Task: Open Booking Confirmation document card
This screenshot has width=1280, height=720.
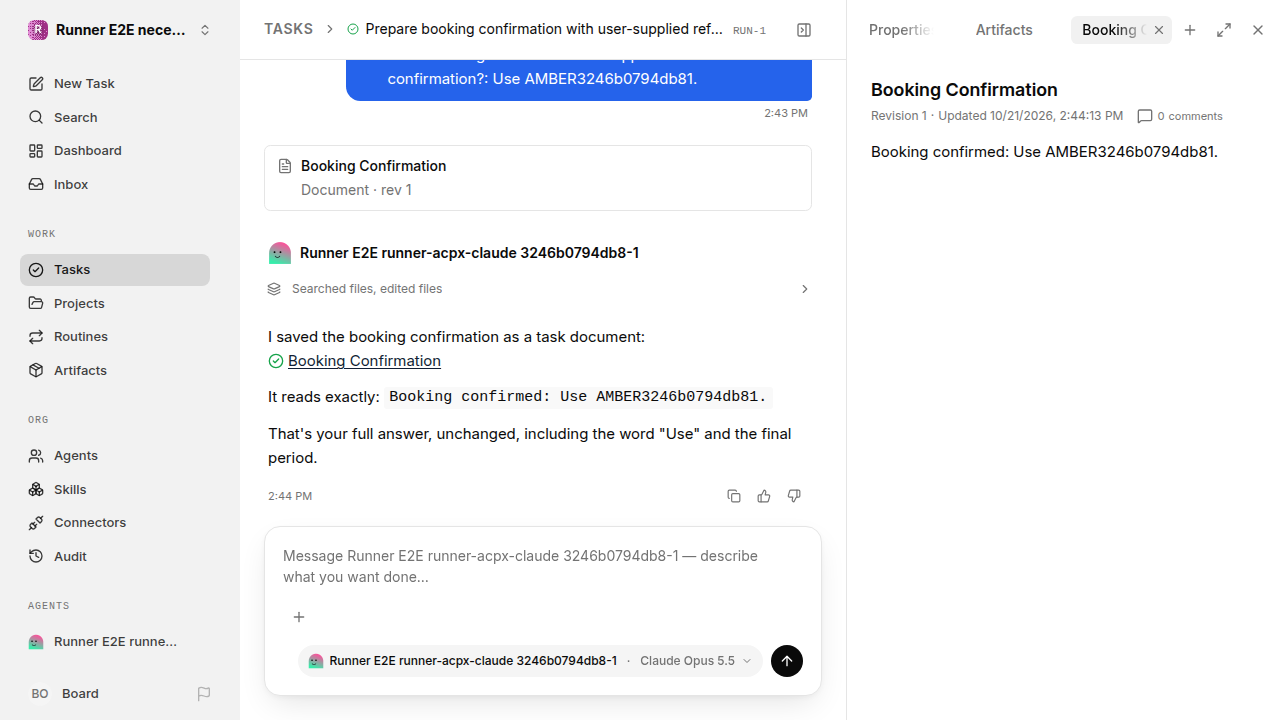Action: tap(538, 178)
